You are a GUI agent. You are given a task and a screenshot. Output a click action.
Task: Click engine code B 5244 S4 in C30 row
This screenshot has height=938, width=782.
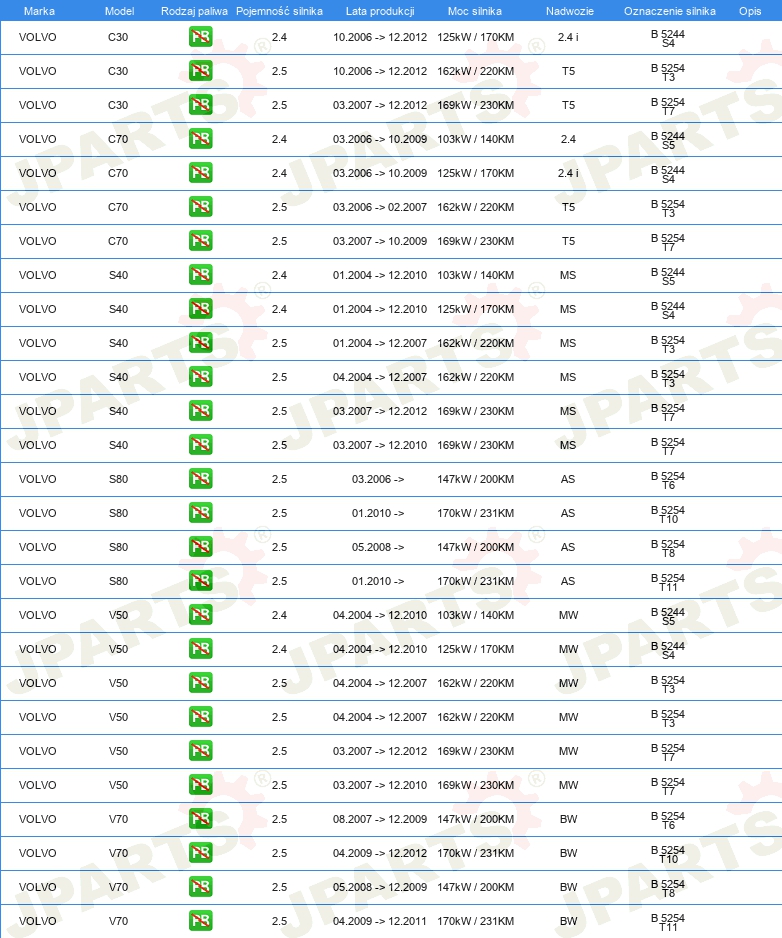click(668, 39)
